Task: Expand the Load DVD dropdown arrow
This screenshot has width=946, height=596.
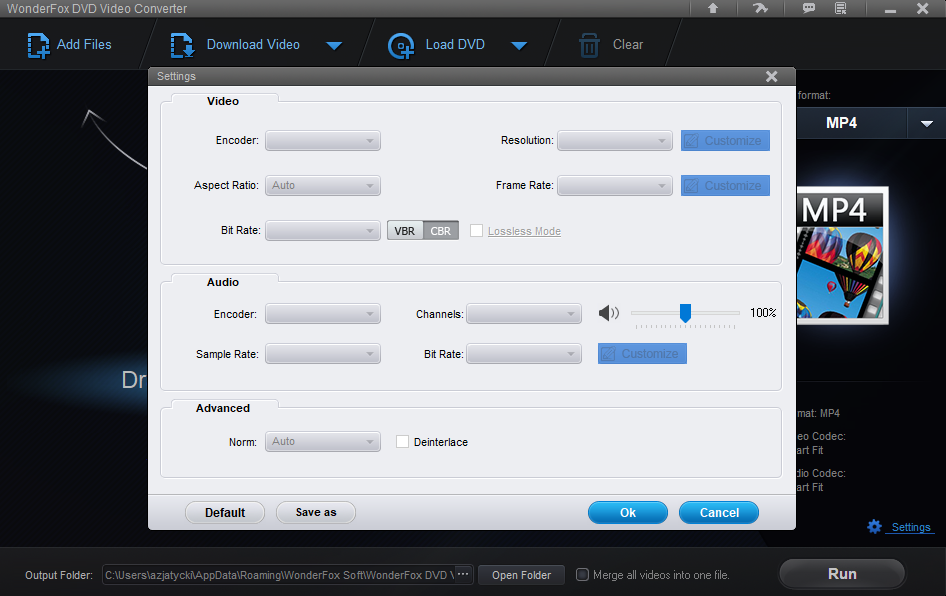Action: pos(519,46)
